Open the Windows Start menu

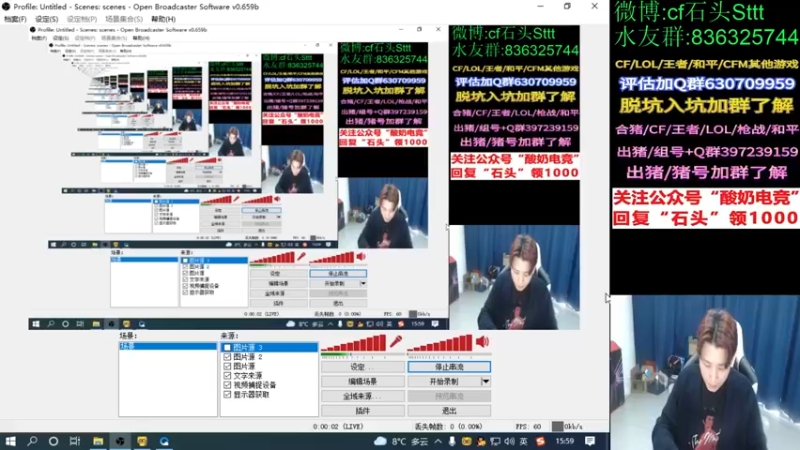tap(10, 441)
